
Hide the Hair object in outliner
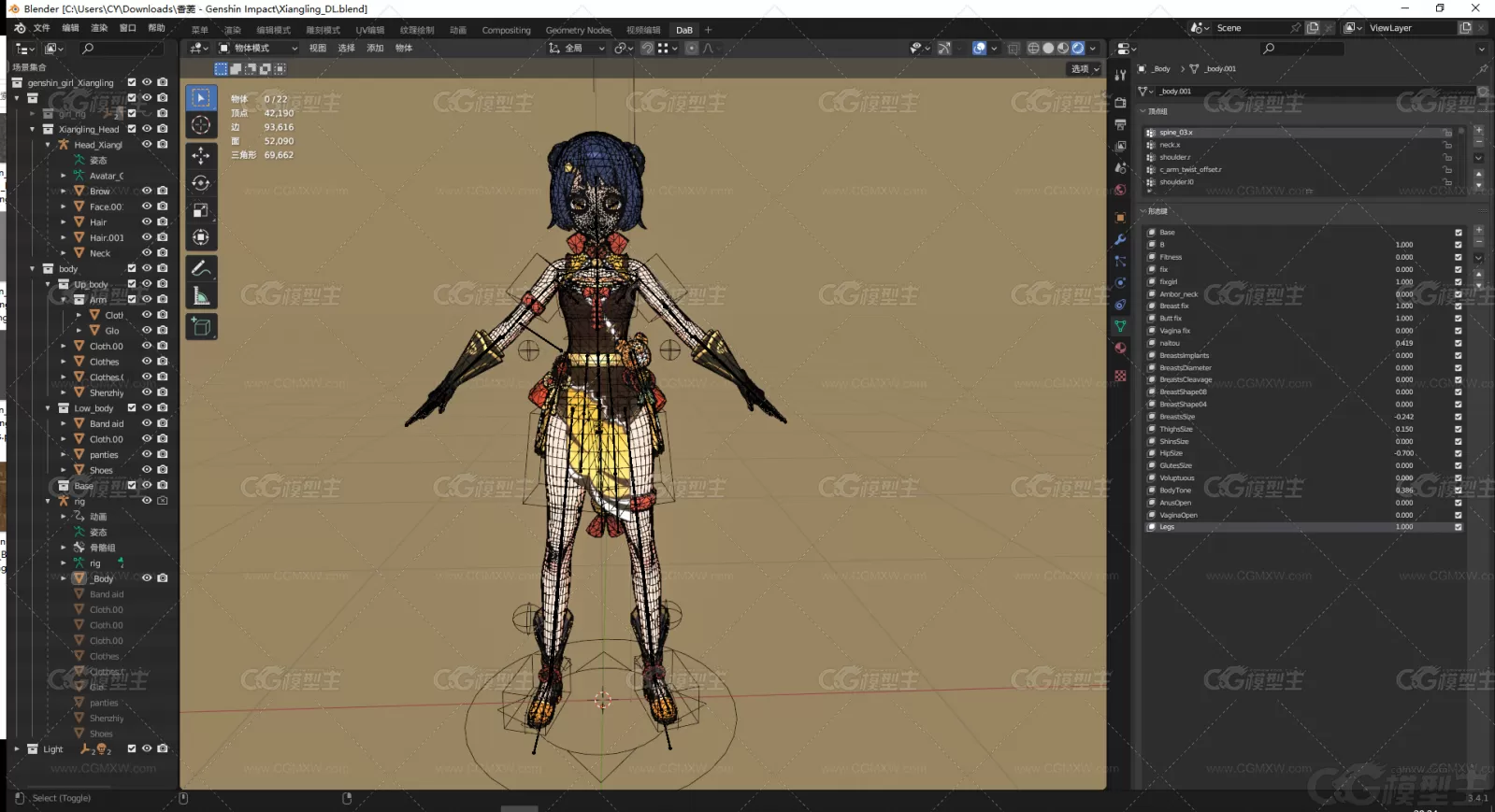tap(147, 221)
